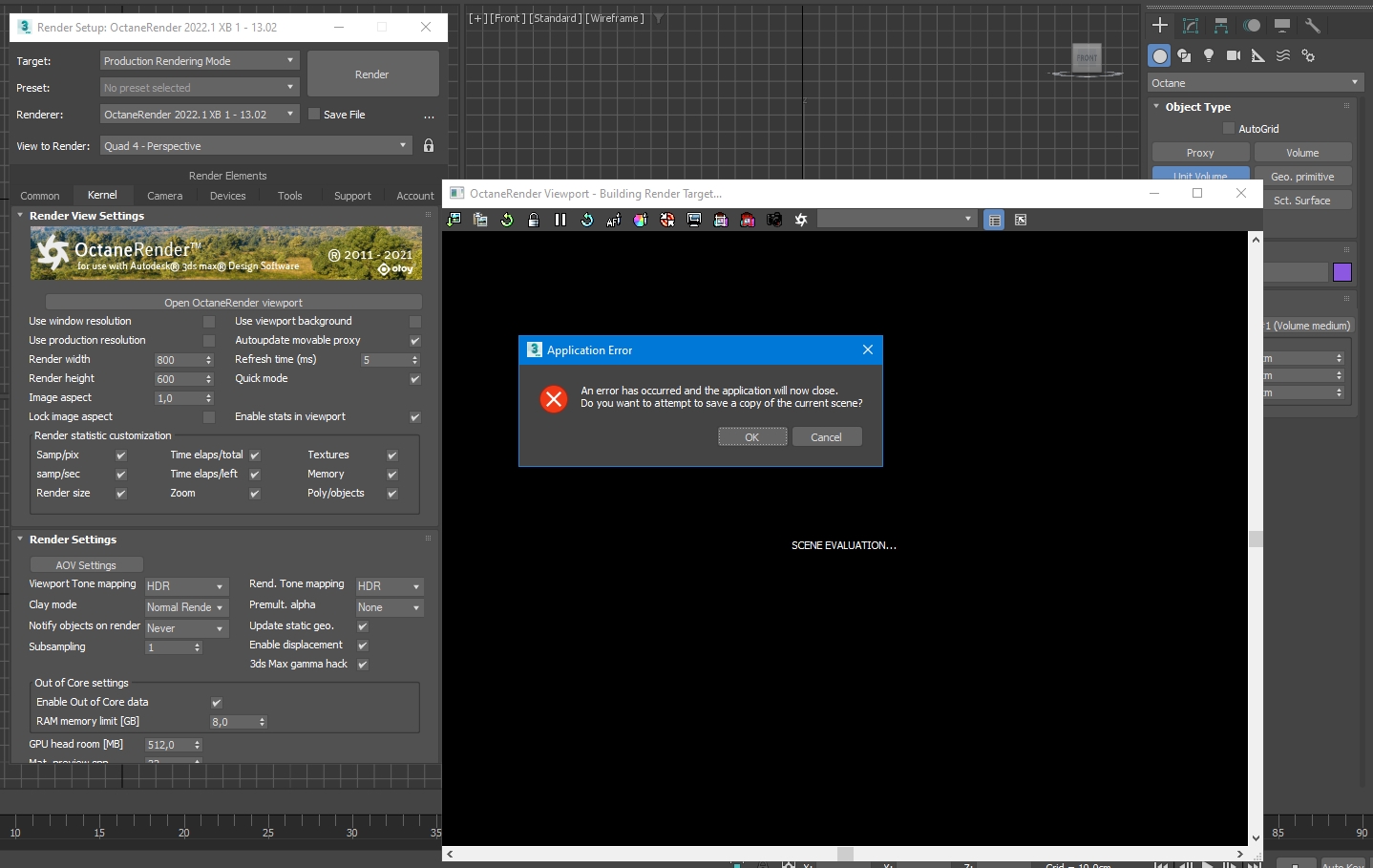This screenshot has height=868, width=1373.
Task: Click Cancel in the Application Error dialog
Action: tap(827, 437)
